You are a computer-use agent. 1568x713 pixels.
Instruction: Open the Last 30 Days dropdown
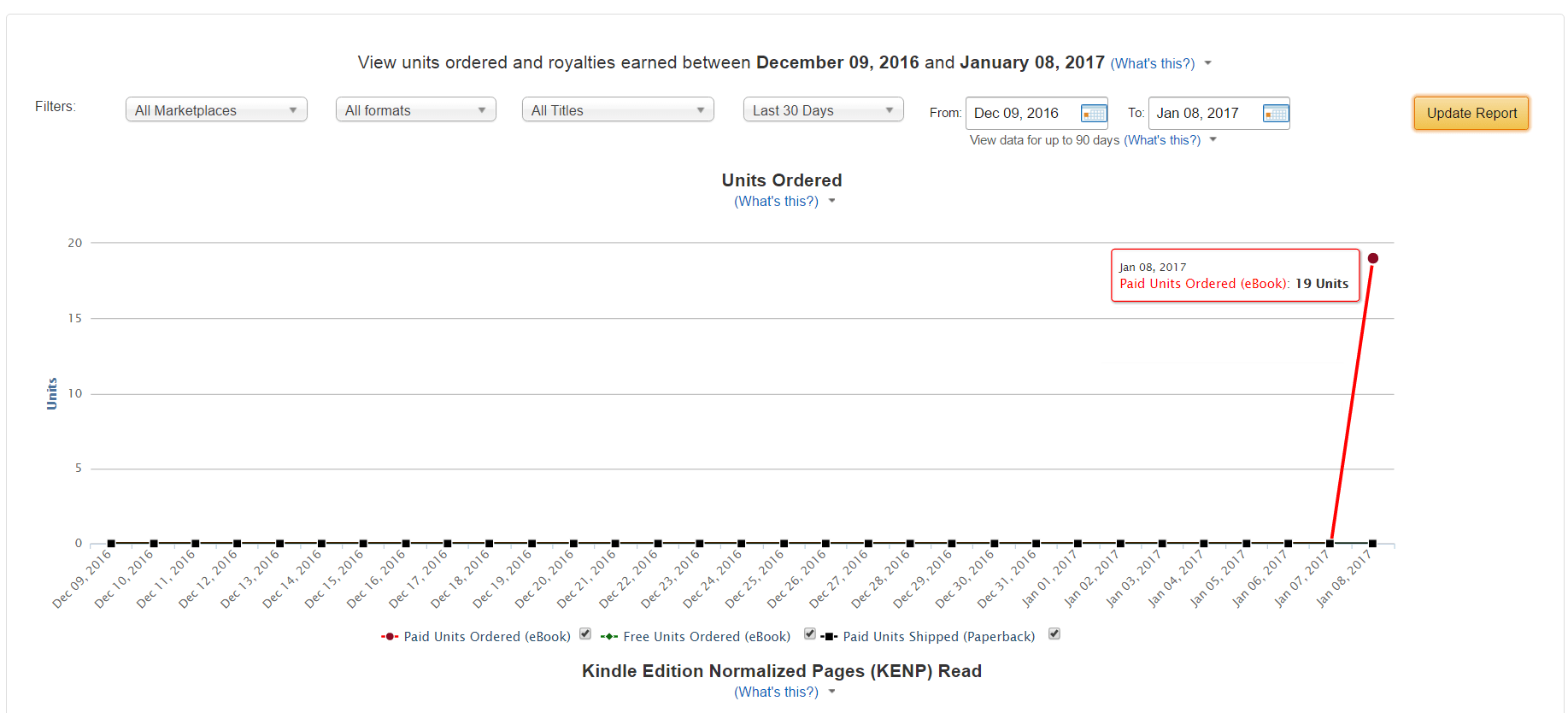click(824, 110)
